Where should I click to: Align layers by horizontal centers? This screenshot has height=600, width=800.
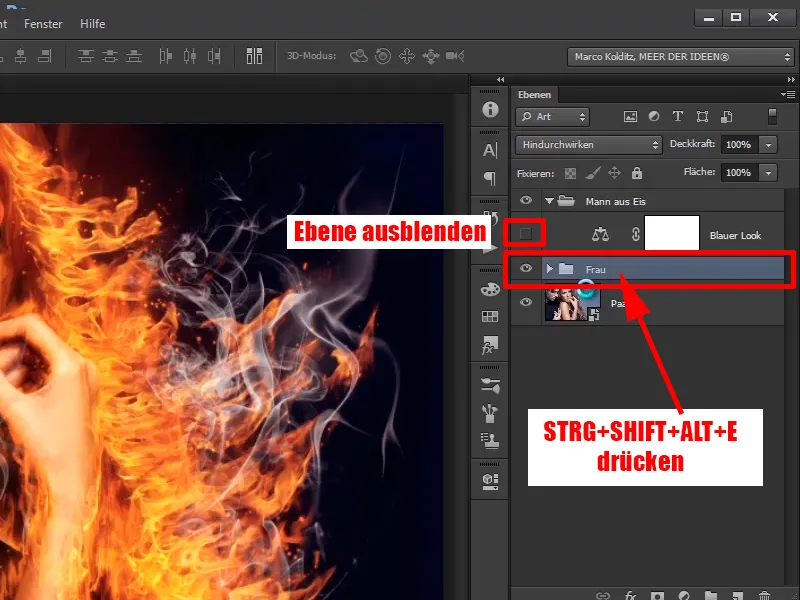20,56
